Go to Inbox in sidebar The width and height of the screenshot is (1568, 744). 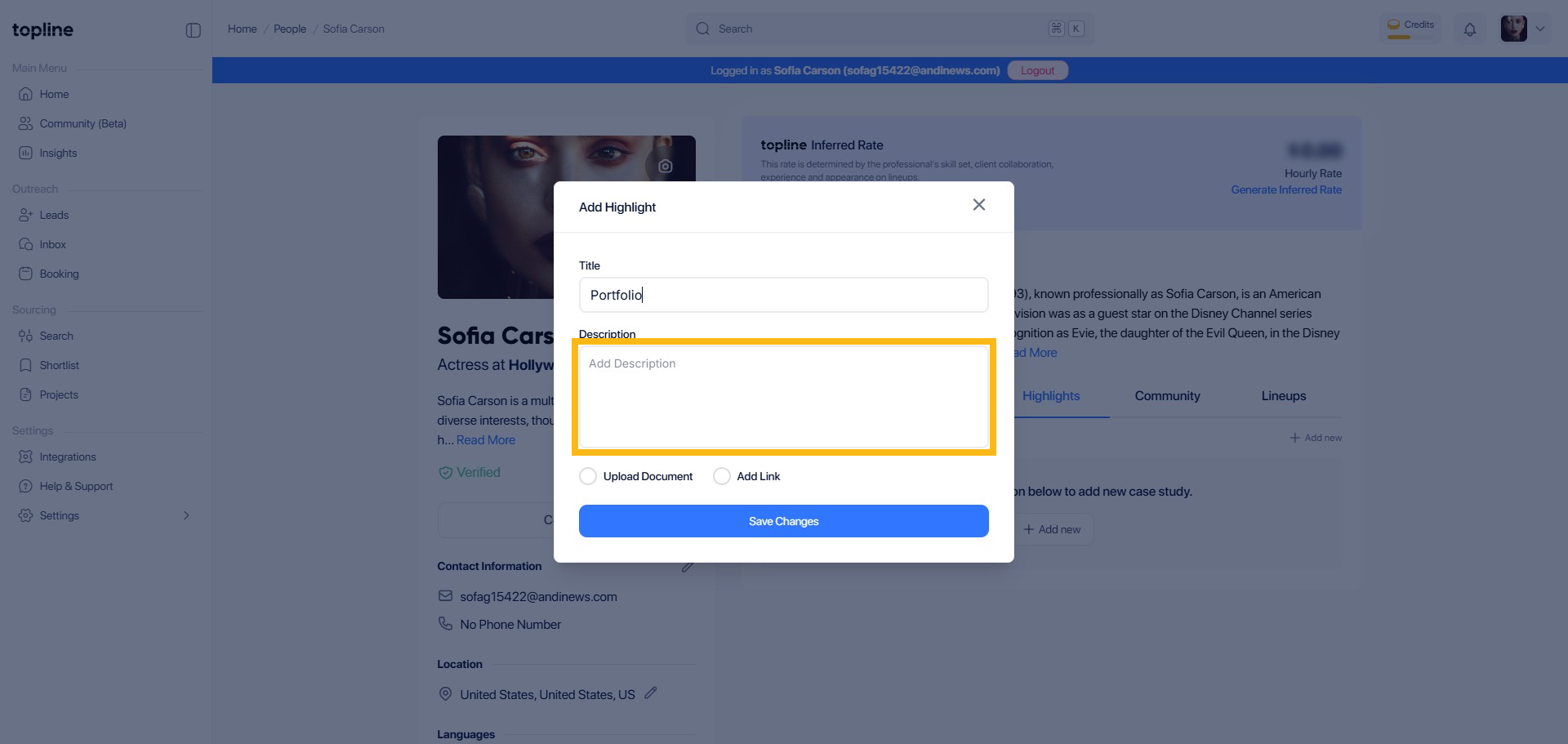(x=52, y=244)
